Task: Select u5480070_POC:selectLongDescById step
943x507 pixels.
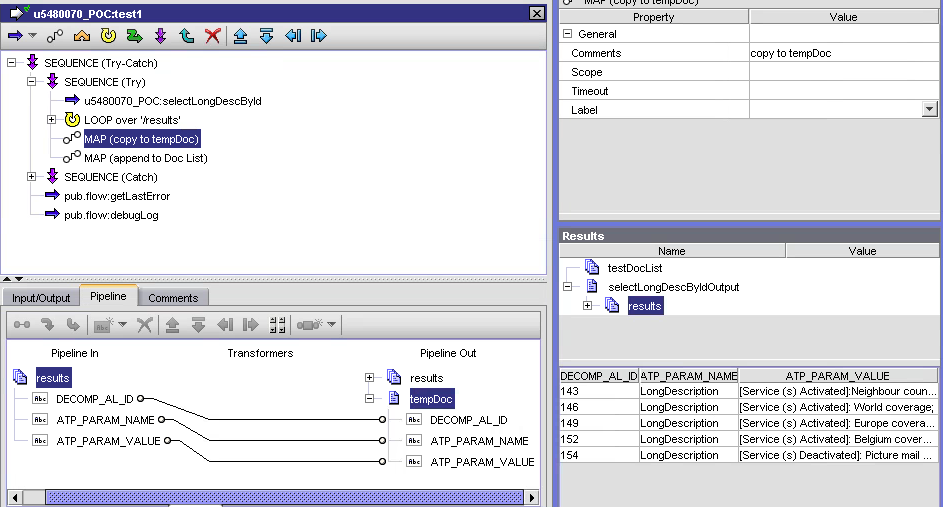Action: [173, 101]
